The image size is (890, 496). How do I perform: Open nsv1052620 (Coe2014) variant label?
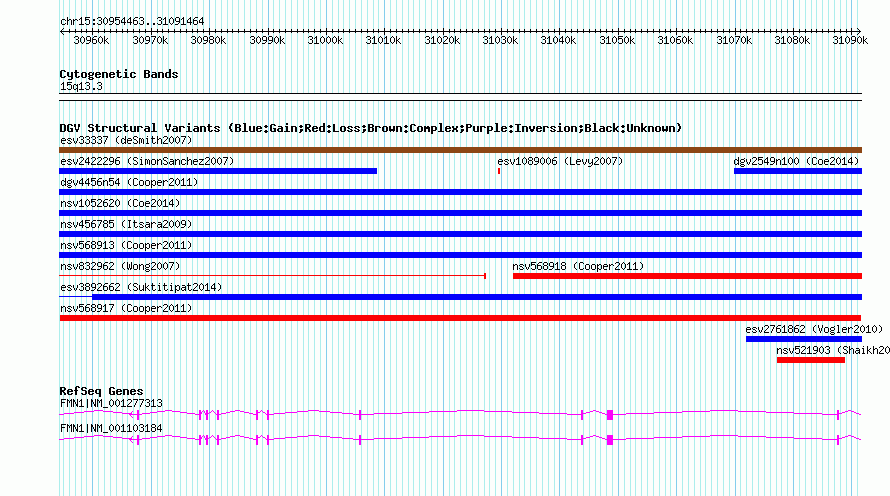point(120,203)
